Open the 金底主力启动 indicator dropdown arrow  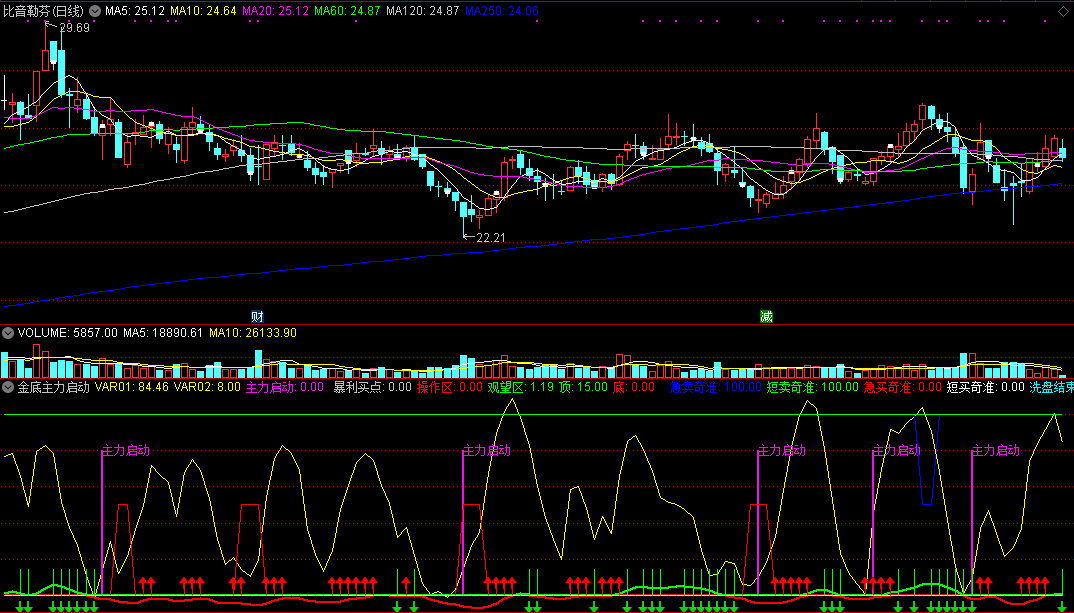(x=8, y=387)
